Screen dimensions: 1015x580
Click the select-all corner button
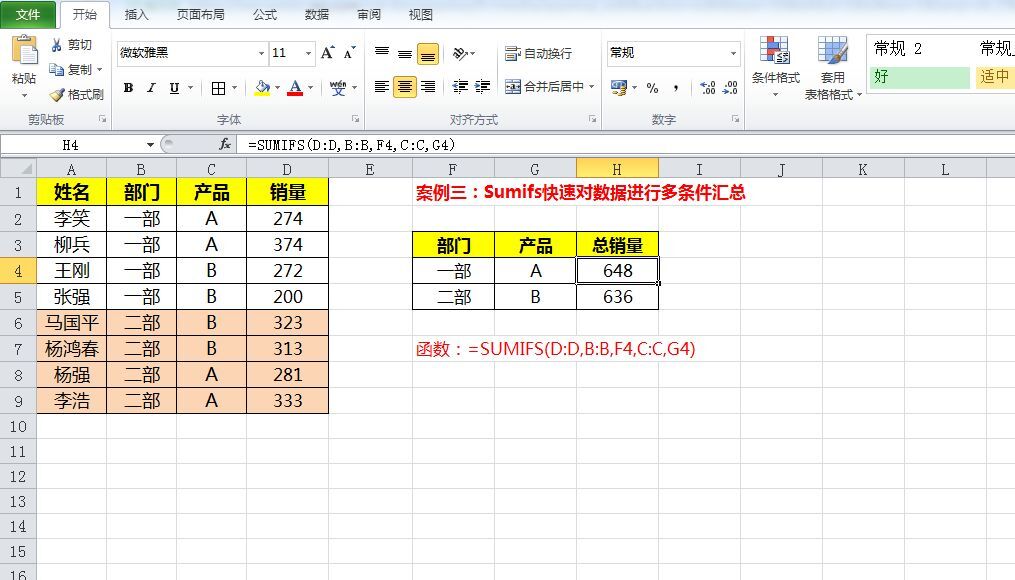(18, 169)
